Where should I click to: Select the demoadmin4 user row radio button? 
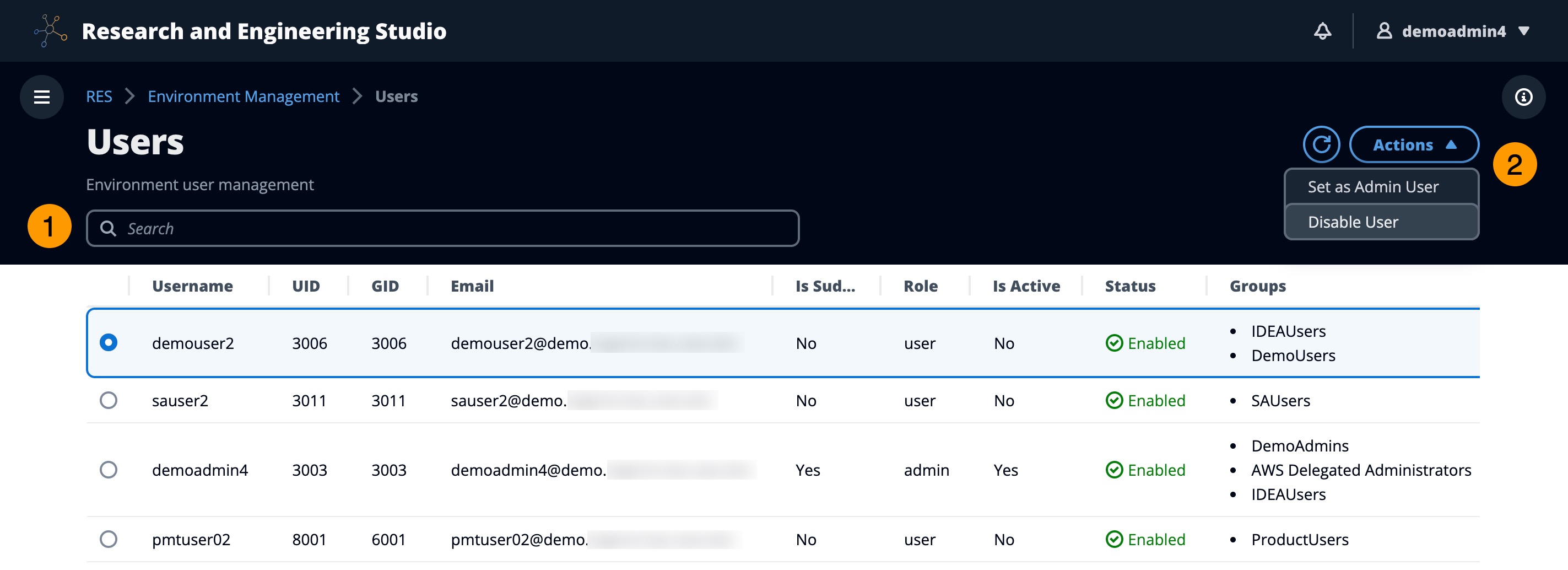[x=109, y=470]
